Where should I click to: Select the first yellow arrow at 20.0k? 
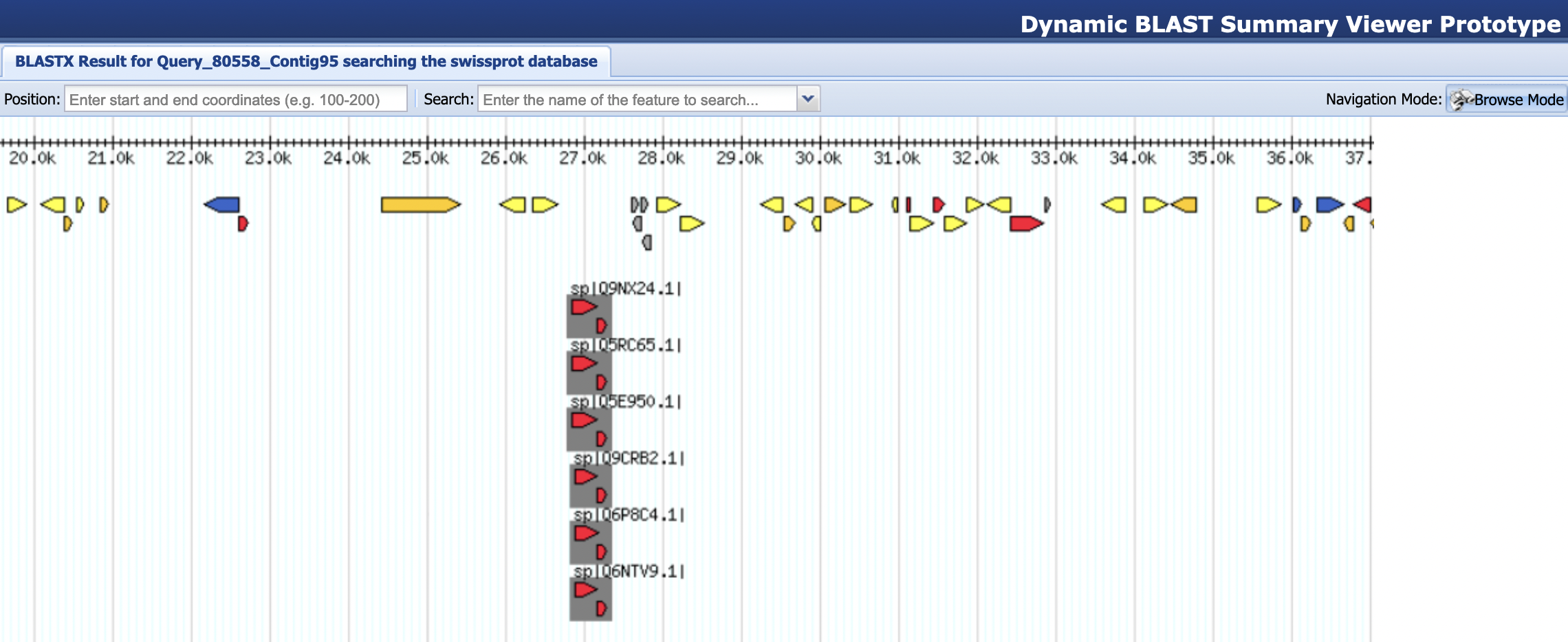coord(17,205)
